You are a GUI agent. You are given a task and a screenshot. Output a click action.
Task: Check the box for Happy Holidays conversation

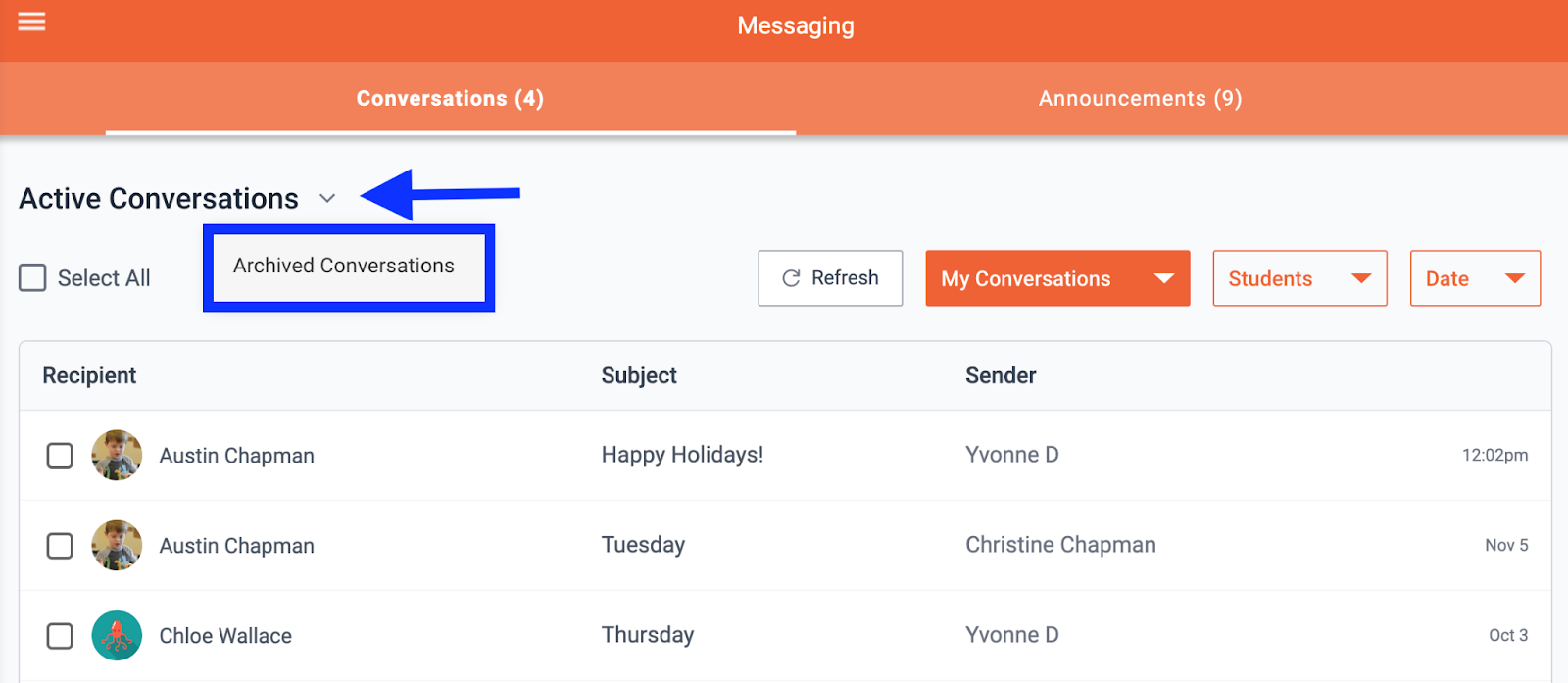click(x=60, y=456)
